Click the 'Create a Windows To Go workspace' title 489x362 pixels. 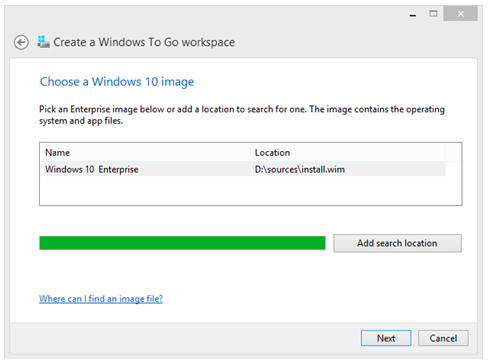point(144,42)
